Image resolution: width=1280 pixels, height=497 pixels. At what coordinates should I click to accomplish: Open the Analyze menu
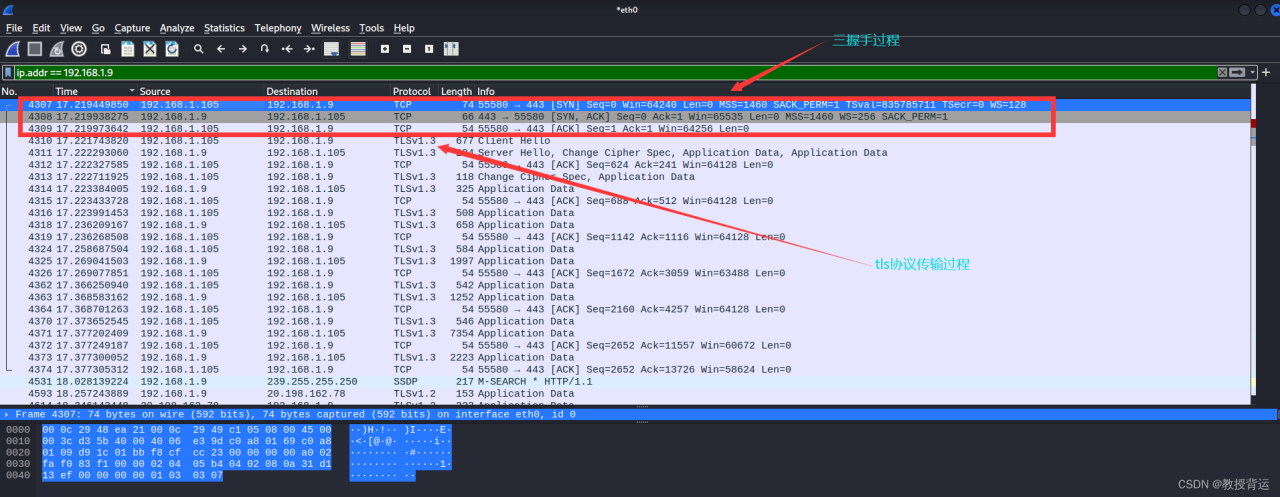177,28
